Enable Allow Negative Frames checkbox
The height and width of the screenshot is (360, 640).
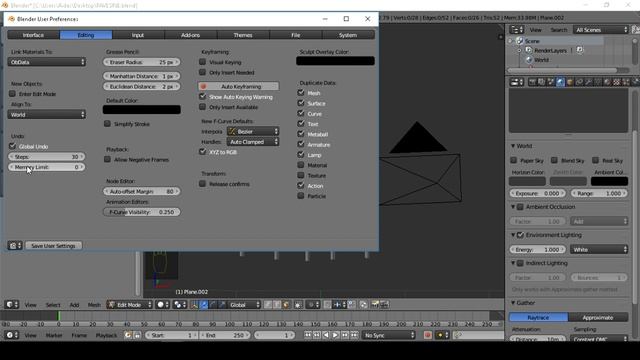click(107, 159)
